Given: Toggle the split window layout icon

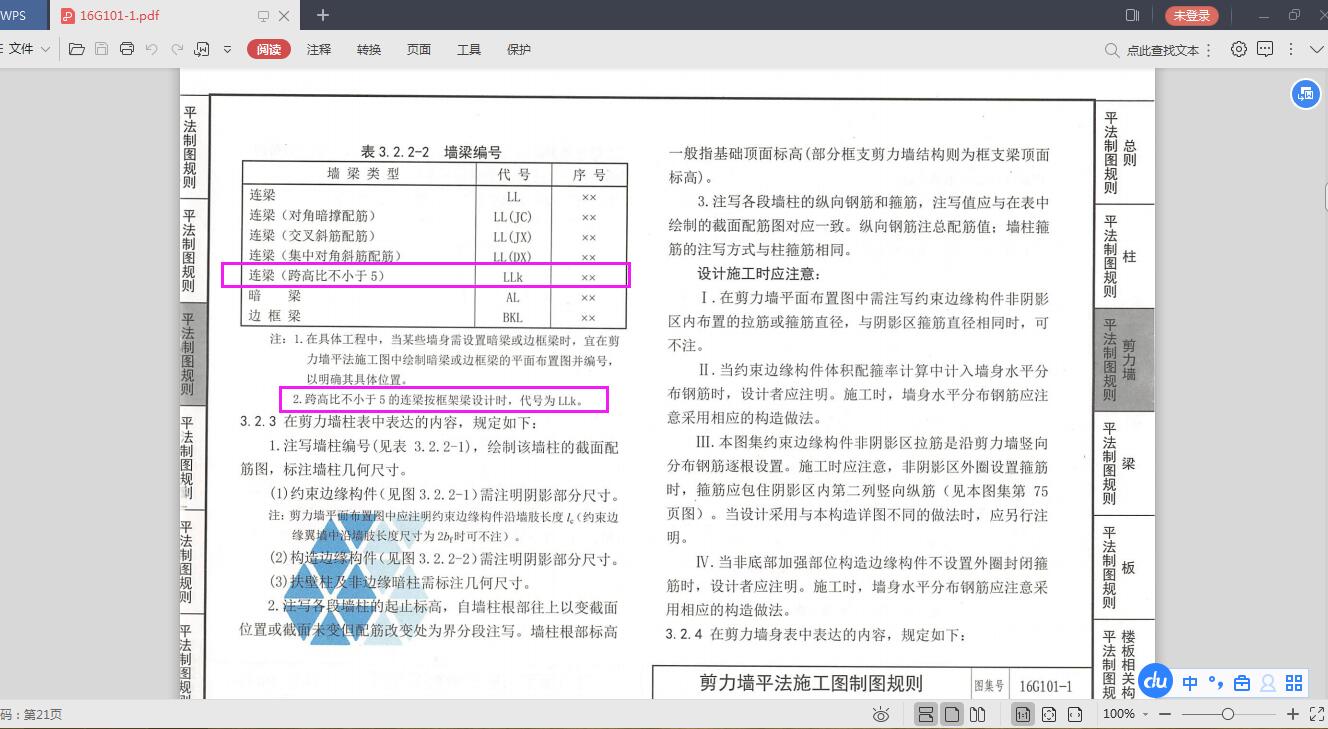Looking at the screenshot, I should 1133,15.
